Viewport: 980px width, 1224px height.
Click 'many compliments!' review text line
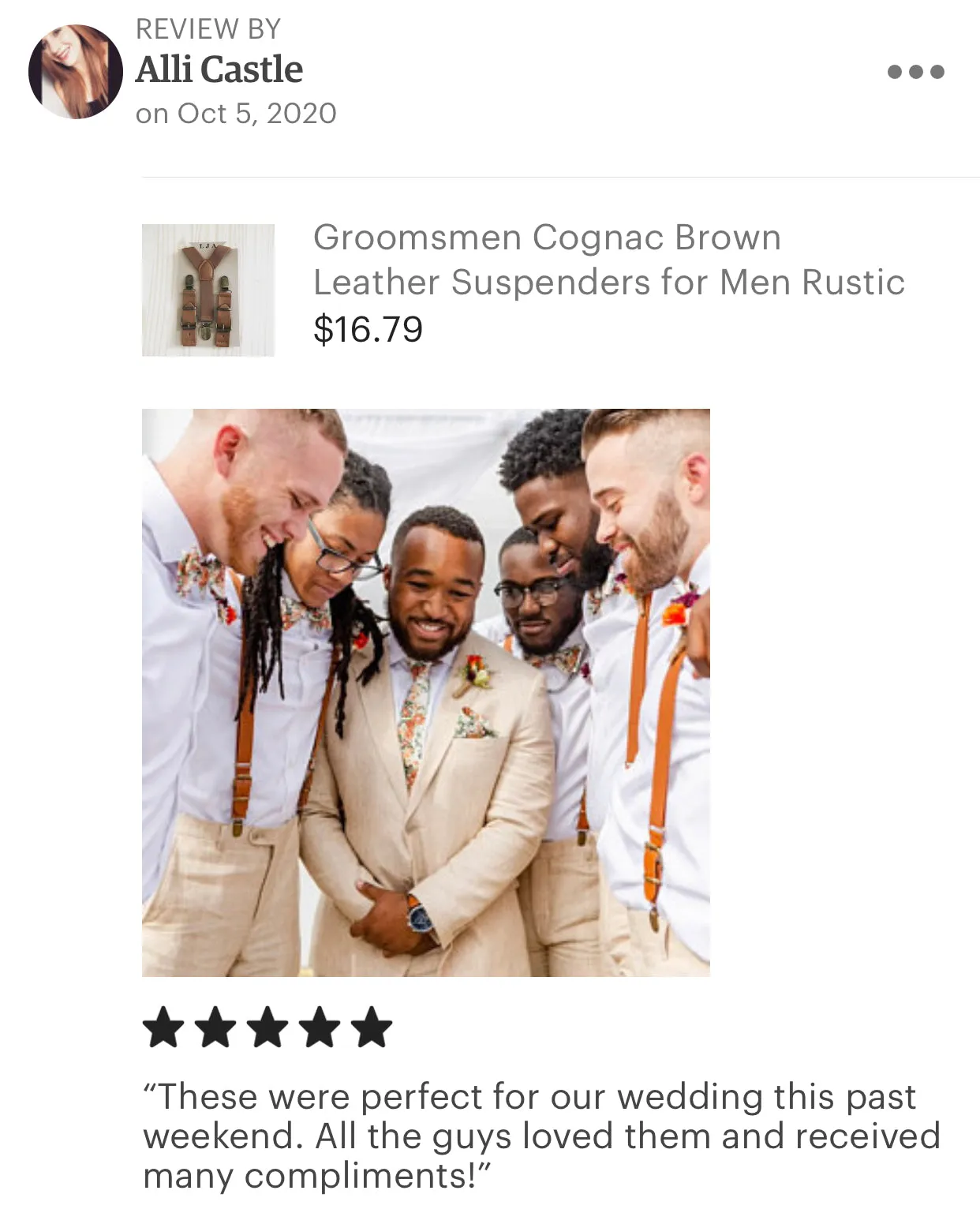[x=317, y=1175]
